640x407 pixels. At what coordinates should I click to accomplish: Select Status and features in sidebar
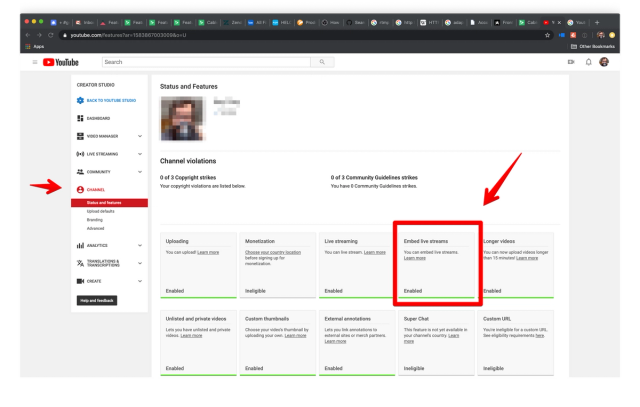(109, 203)
